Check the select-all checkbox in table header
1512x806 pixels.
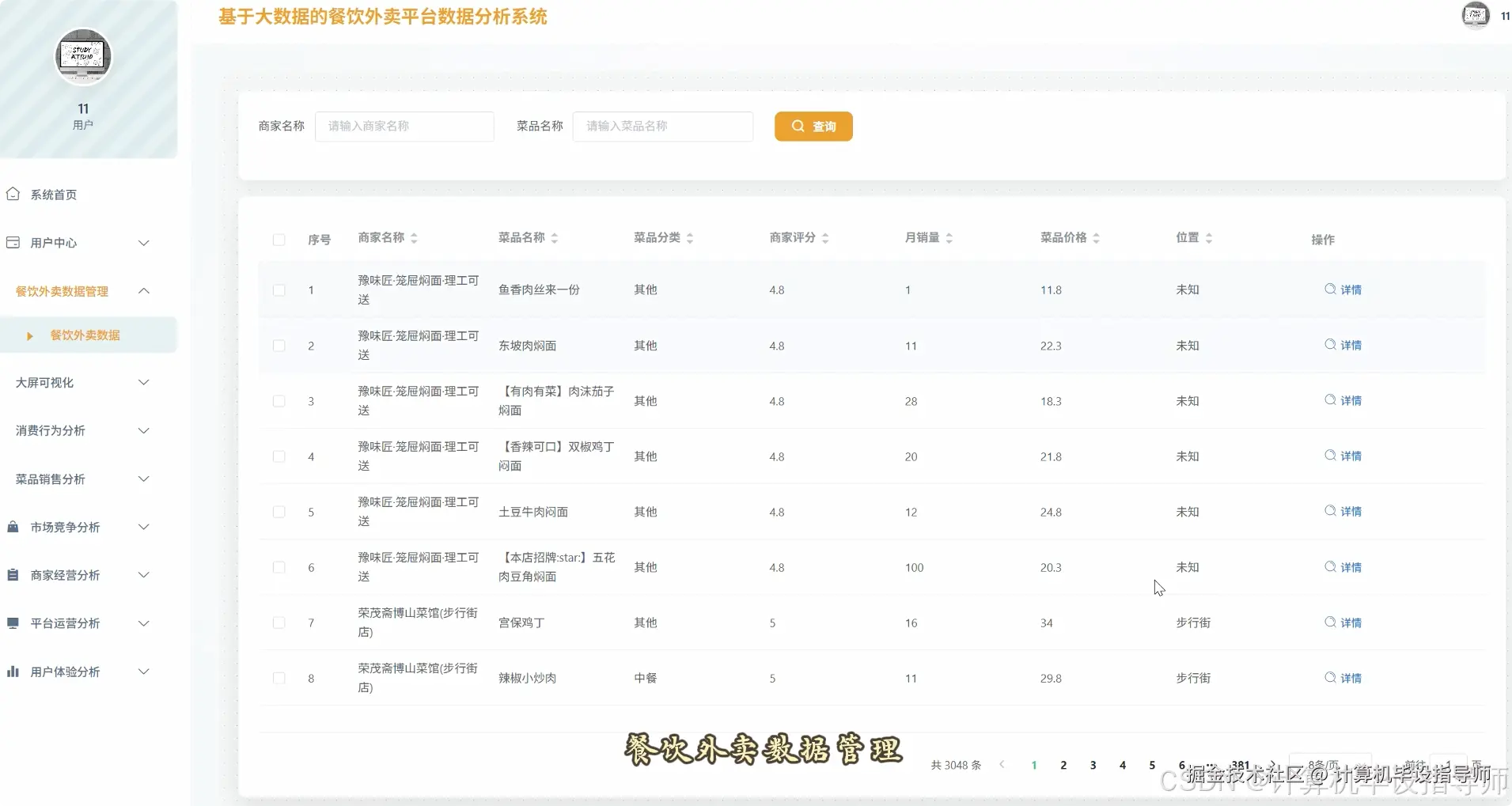[279, 239]
